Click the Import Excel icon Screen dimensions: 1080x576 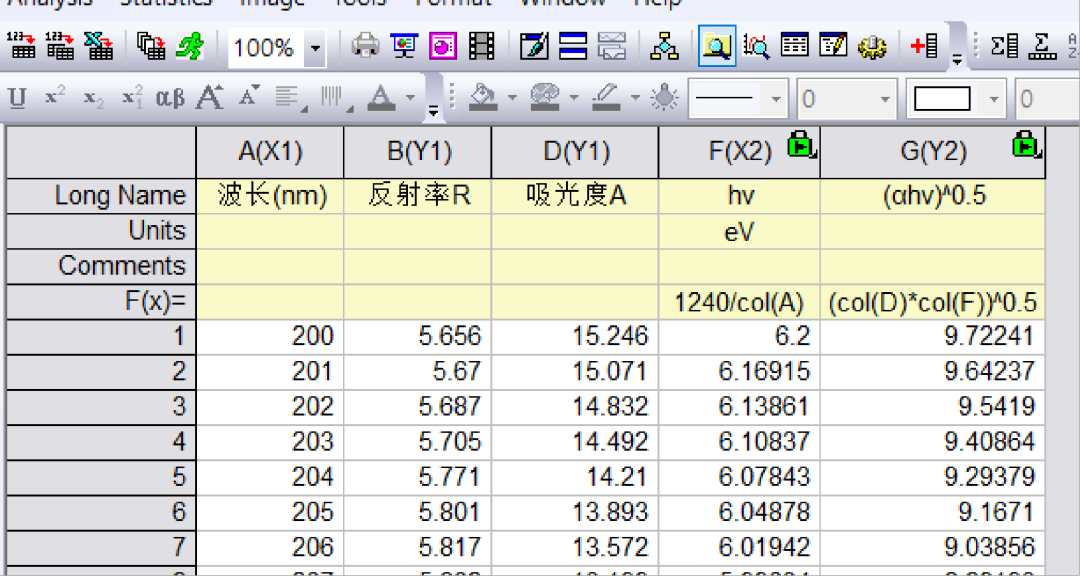(x=100, y=46)
